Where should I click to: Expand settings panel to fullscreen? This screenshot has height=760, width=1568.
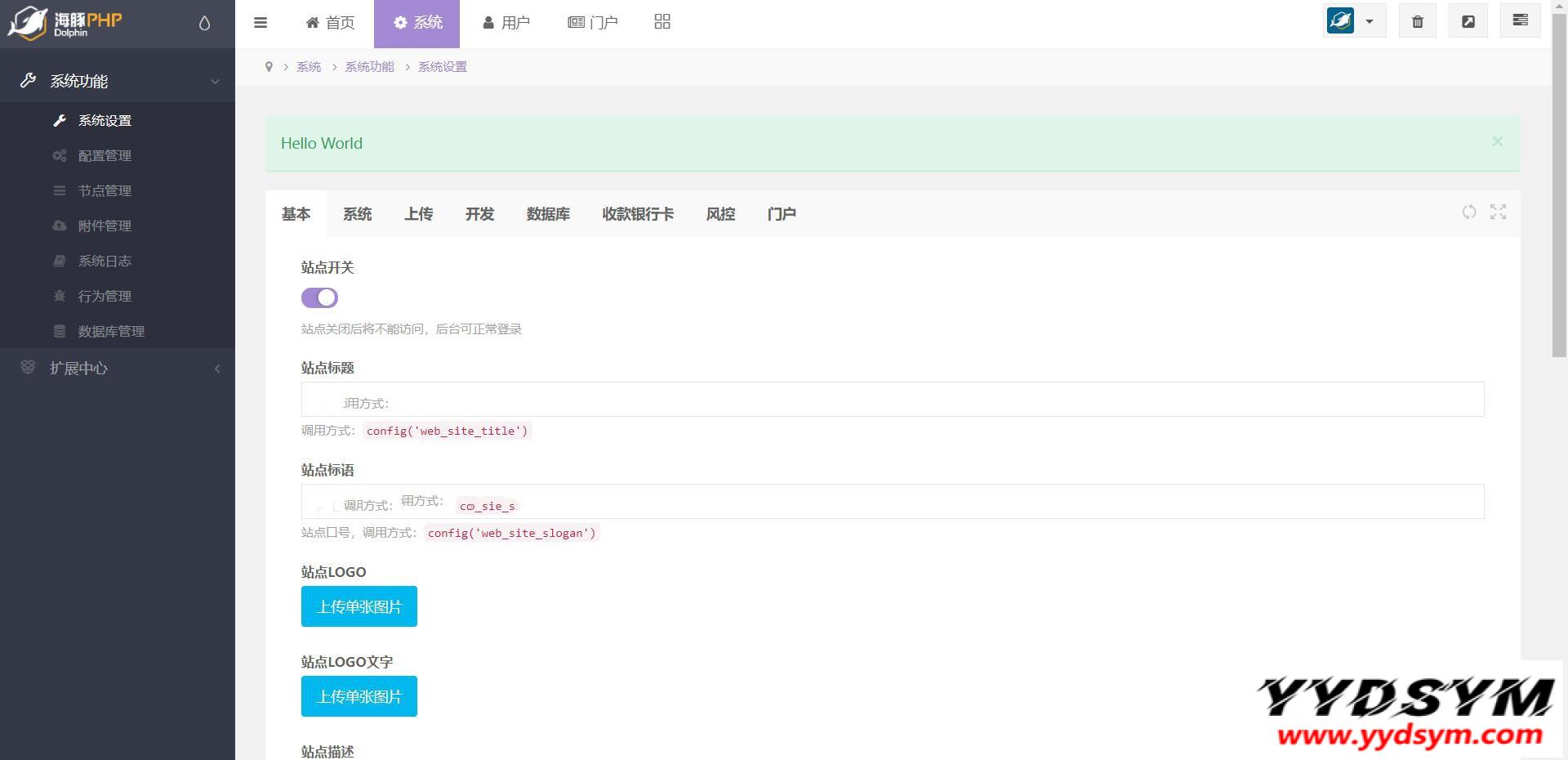1498,212
